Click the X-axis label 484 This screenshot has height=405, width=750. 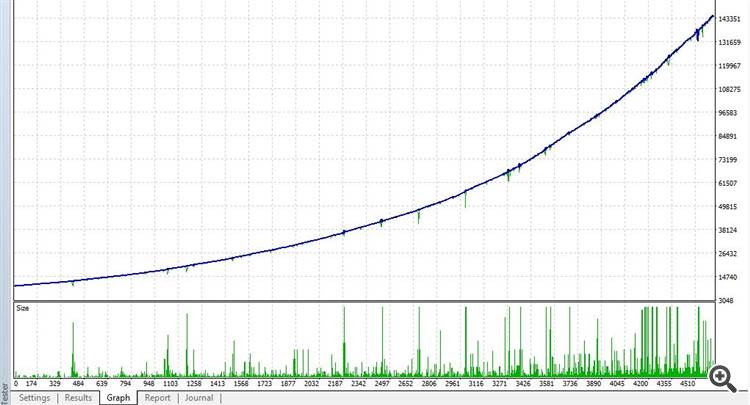click(x=78, y=383)
